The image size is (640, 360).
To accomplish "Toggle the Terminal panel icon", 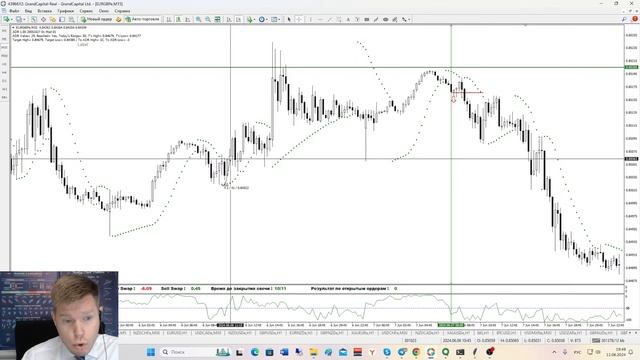I will pyautogui.click(x=62, y=19).
